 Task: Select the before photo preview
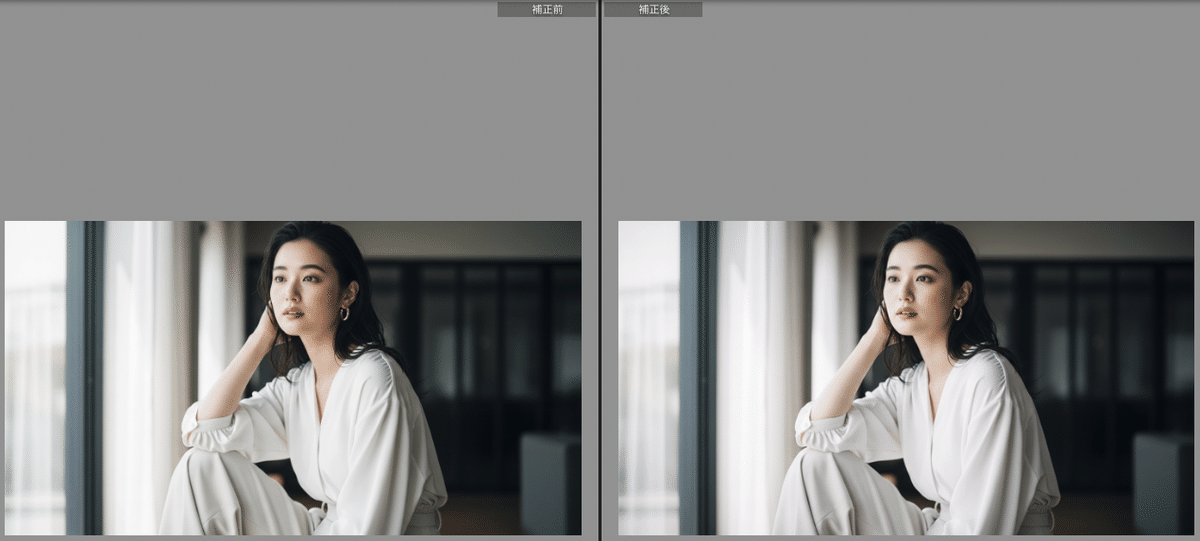pos(293,377)
